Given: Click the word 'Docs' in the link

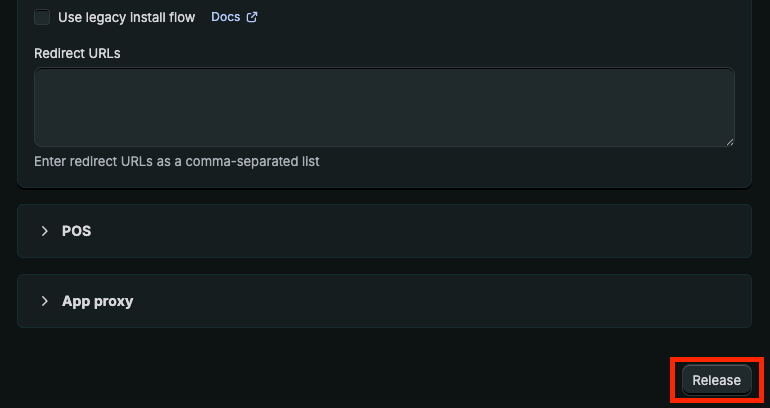Looking at the screenshot, I should click(226, 17).
